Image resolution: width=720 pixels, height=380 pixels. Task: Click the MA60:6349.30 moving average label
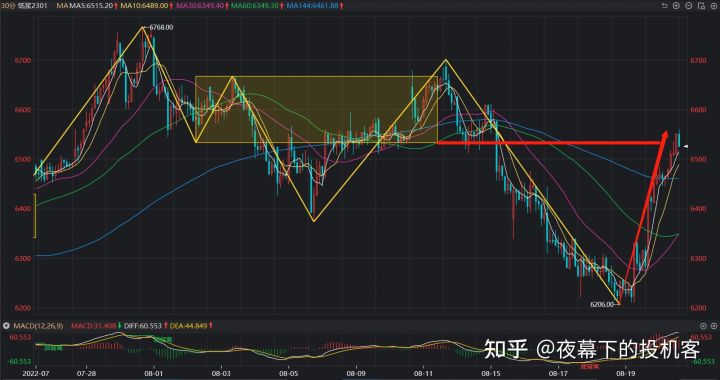254,6
